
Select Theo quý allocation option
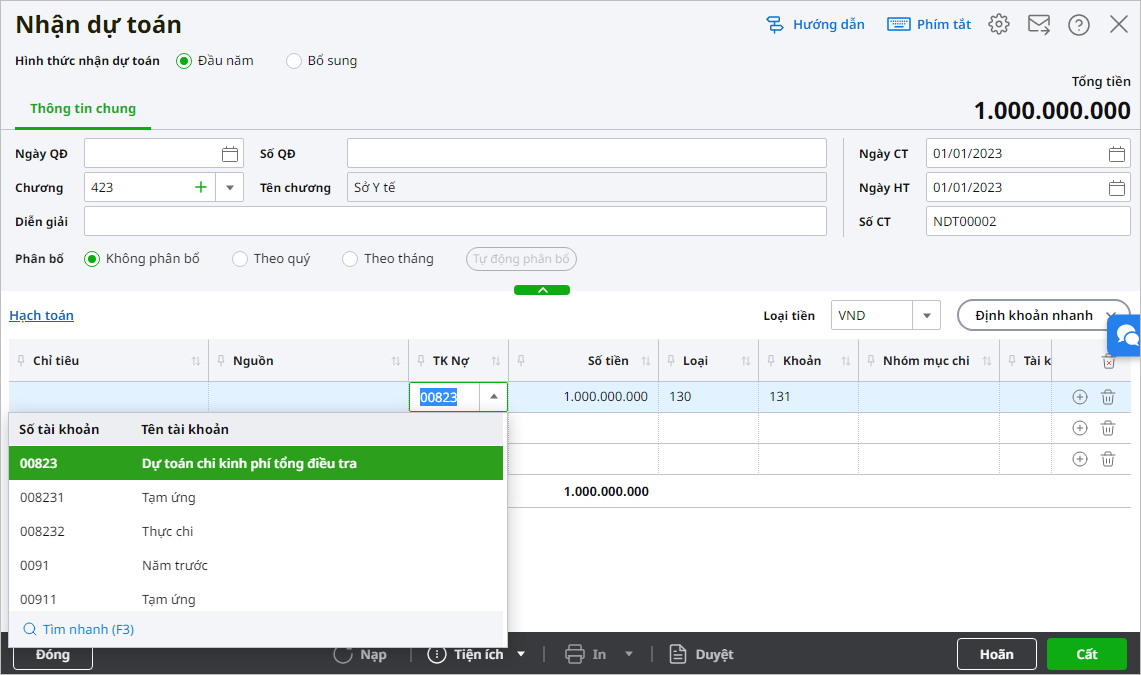(240, 259)
